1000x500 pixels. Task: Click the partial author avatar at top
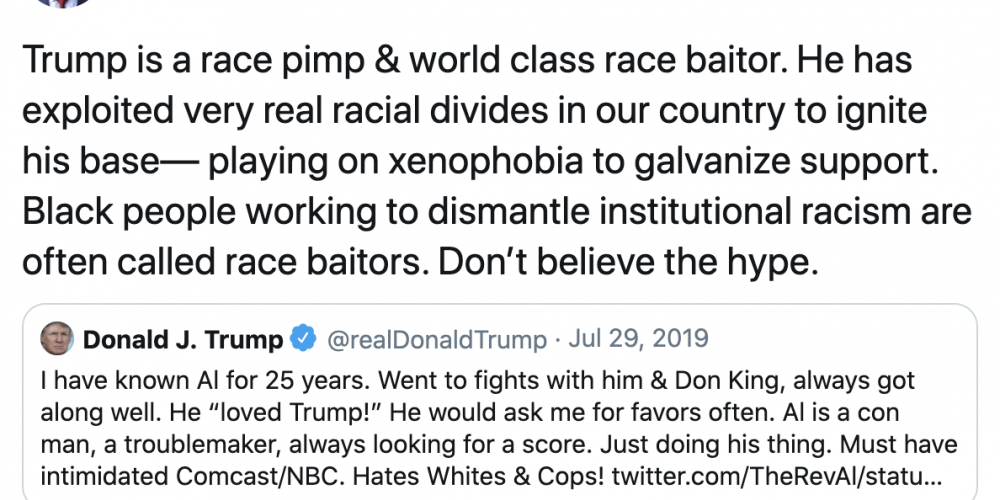(58, 3)
